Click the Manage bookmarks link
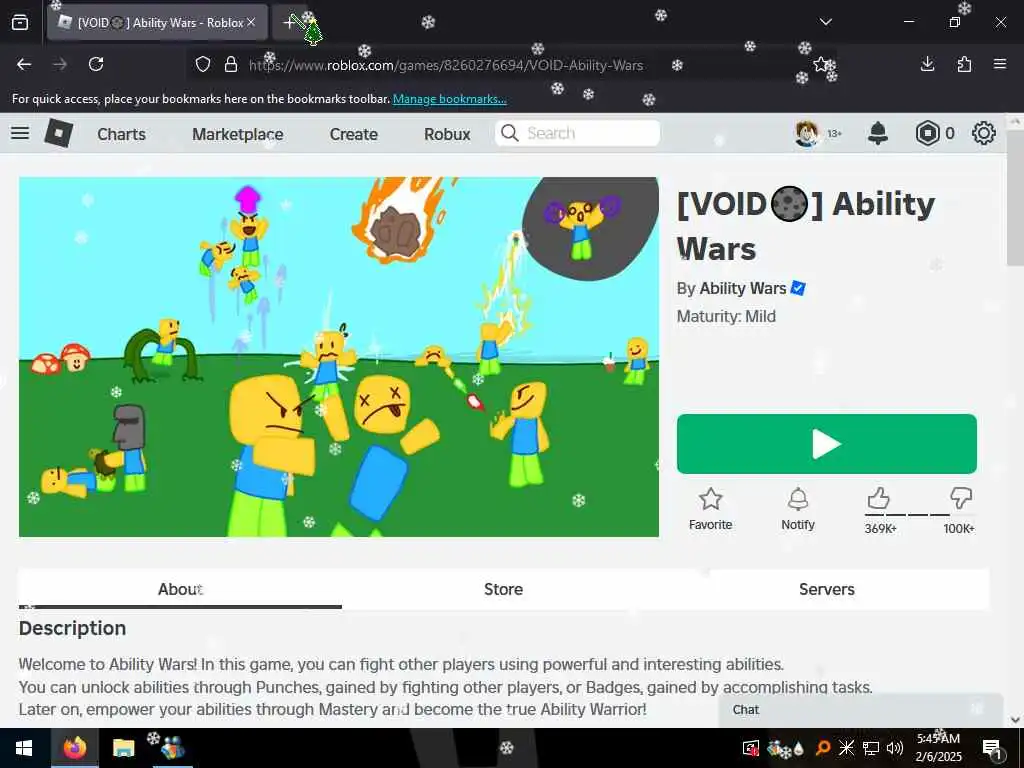 pos(449,99)
